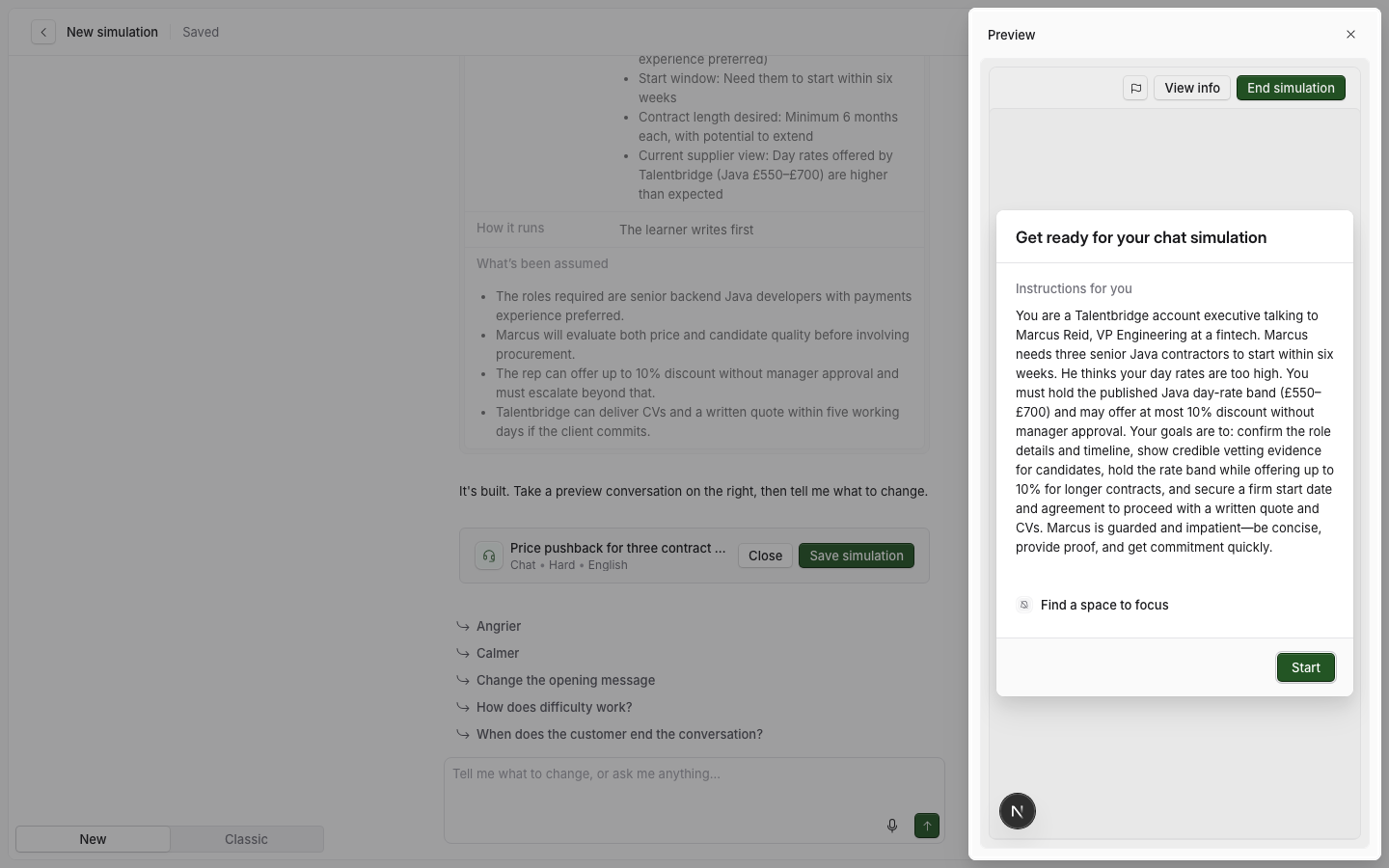Select Change the opening message suggestion
The height and width of the screenshot is (868, 1389).
[x=565, y=680]
